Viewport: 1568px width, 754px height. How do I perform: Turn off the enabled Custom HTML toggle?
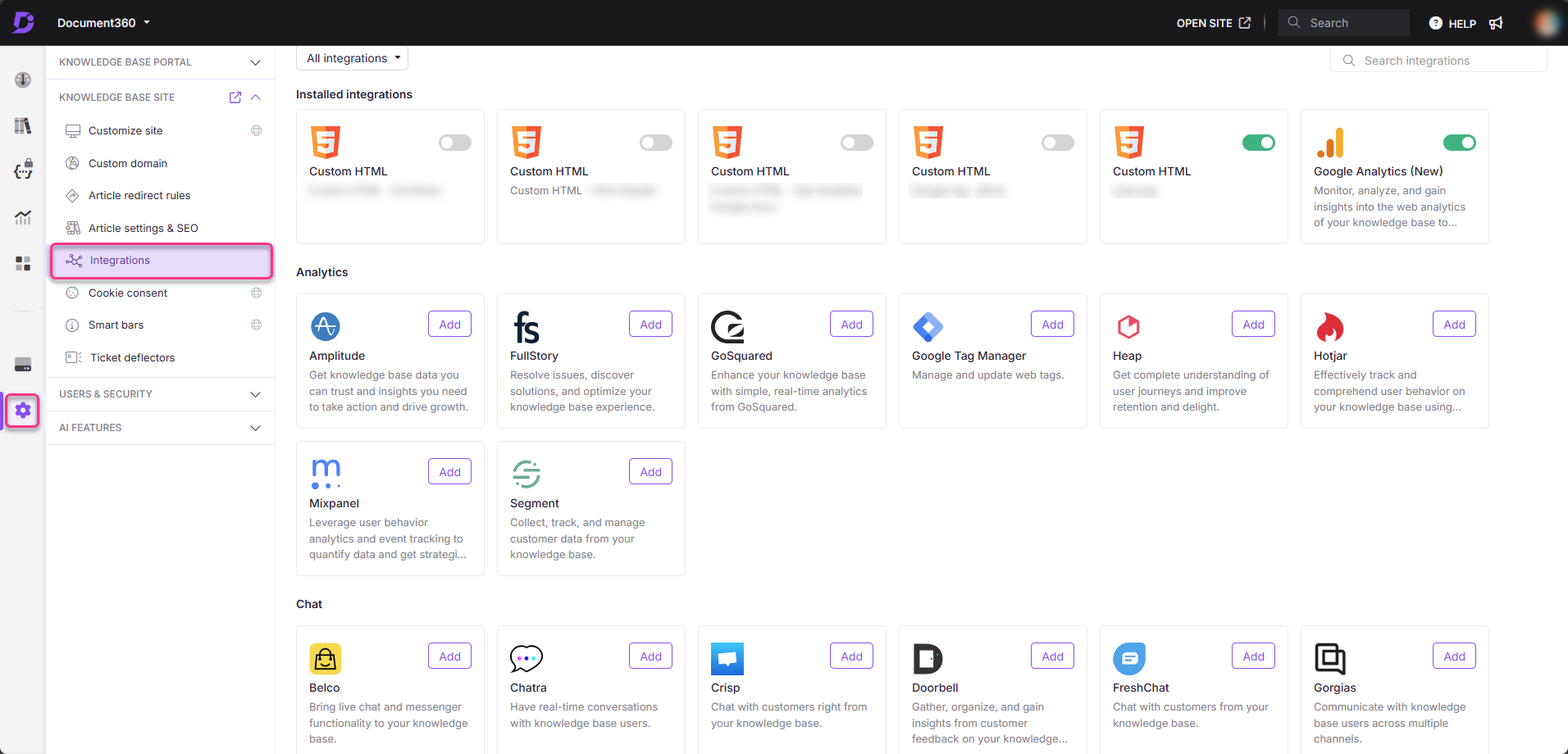point(1258,142)
